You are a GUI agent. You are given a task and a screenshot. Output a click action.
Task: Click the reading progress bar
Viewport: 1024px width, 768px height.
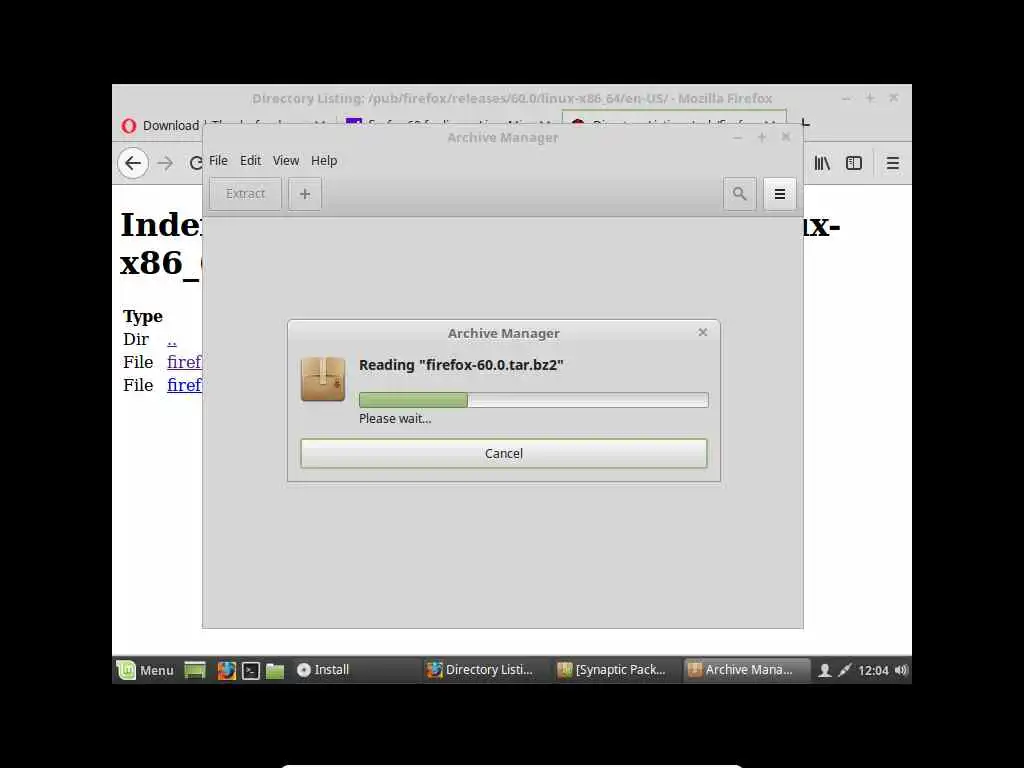click(534, 400)
